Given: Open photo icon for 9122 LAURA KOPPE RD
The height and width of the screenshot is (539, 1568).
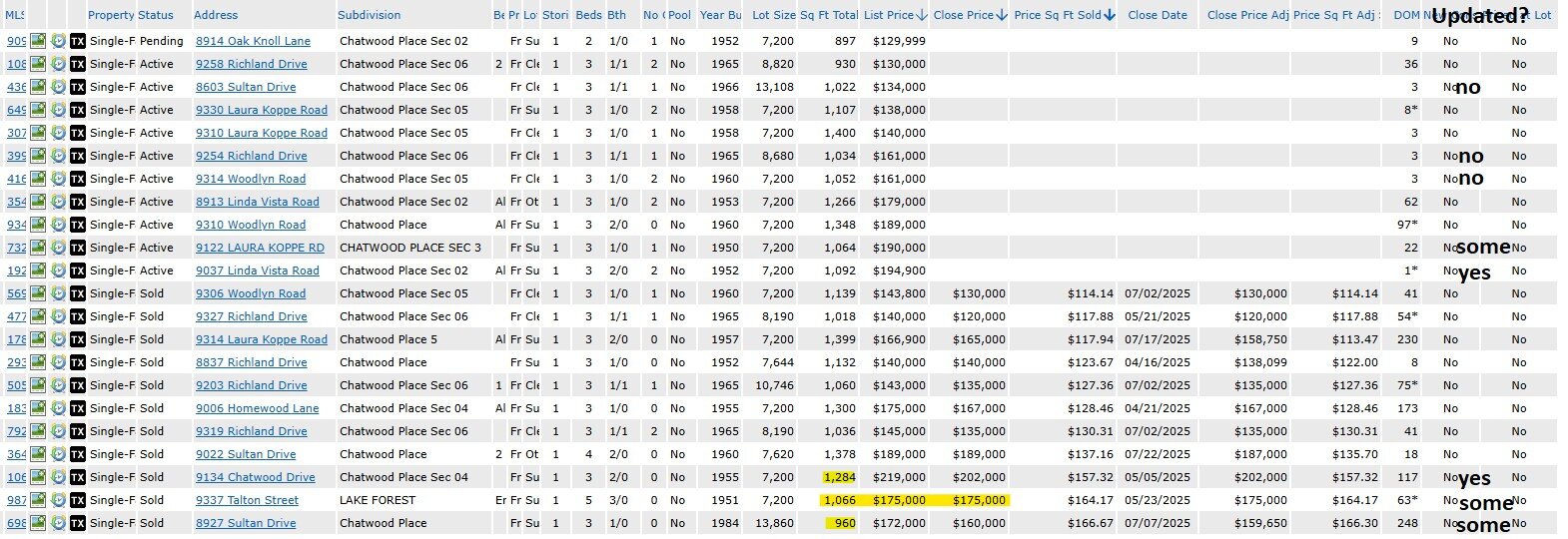Looking at the screenshot, I should pos(38,248).
